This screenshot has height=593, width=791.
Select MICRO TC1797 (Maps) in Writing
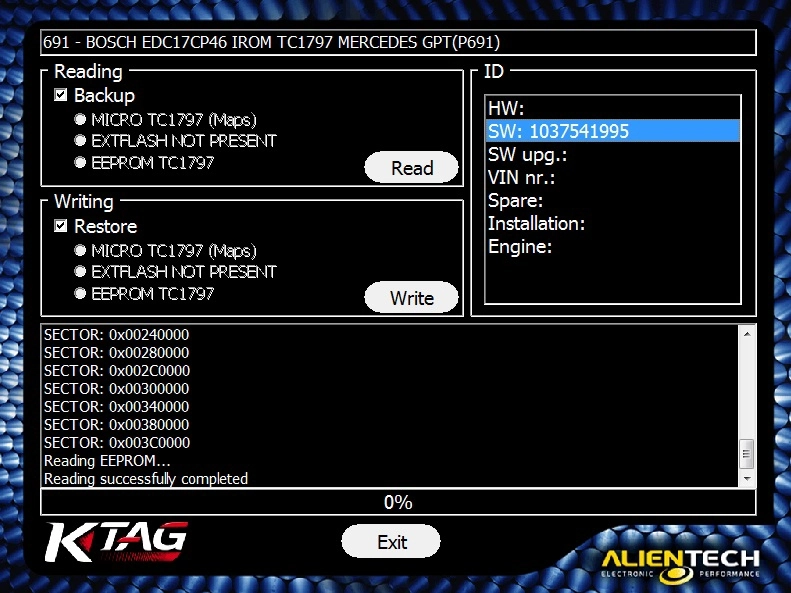click(80, 250)
